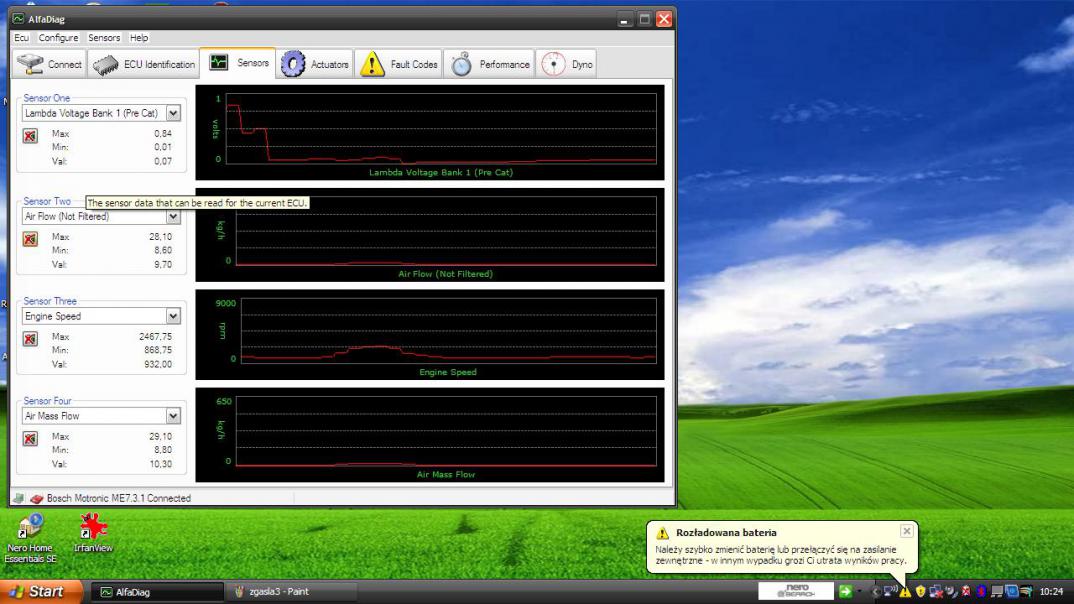Click the Engine Speed graph
Viewport: 1074px width, 604px height.
click(430, 335)
